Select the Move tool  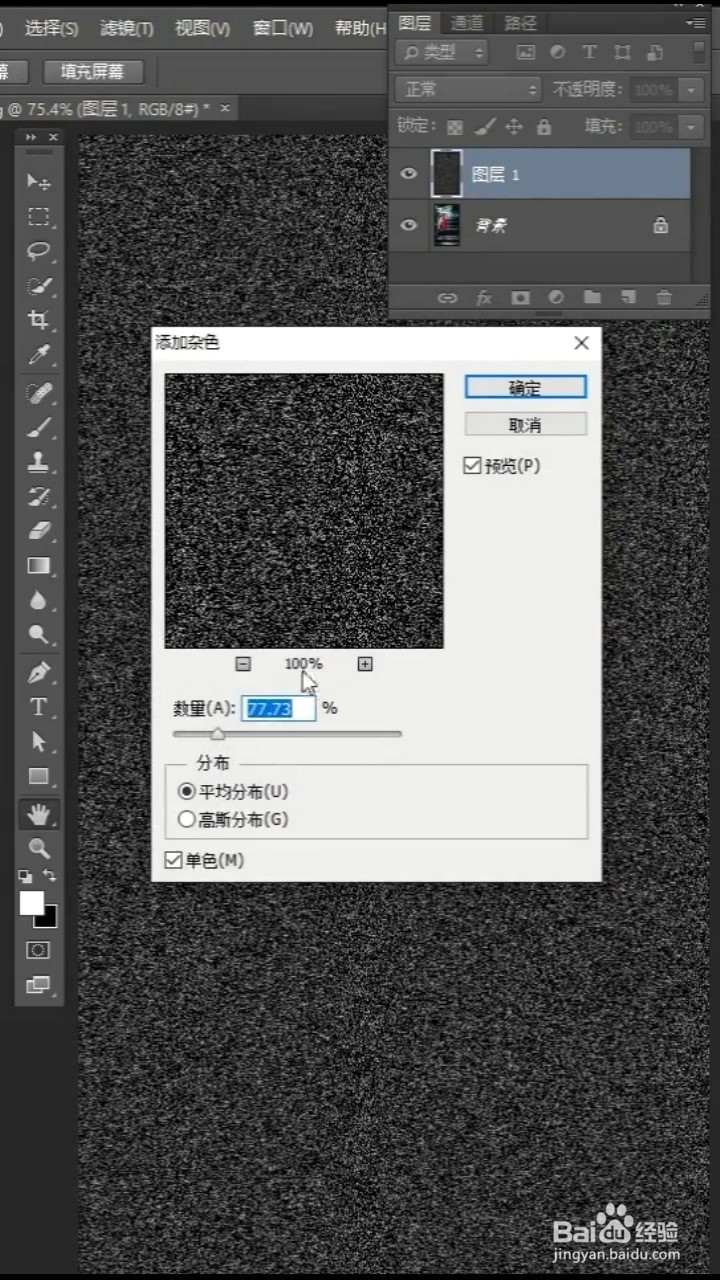pyautogui.click(x=39, y=181)
